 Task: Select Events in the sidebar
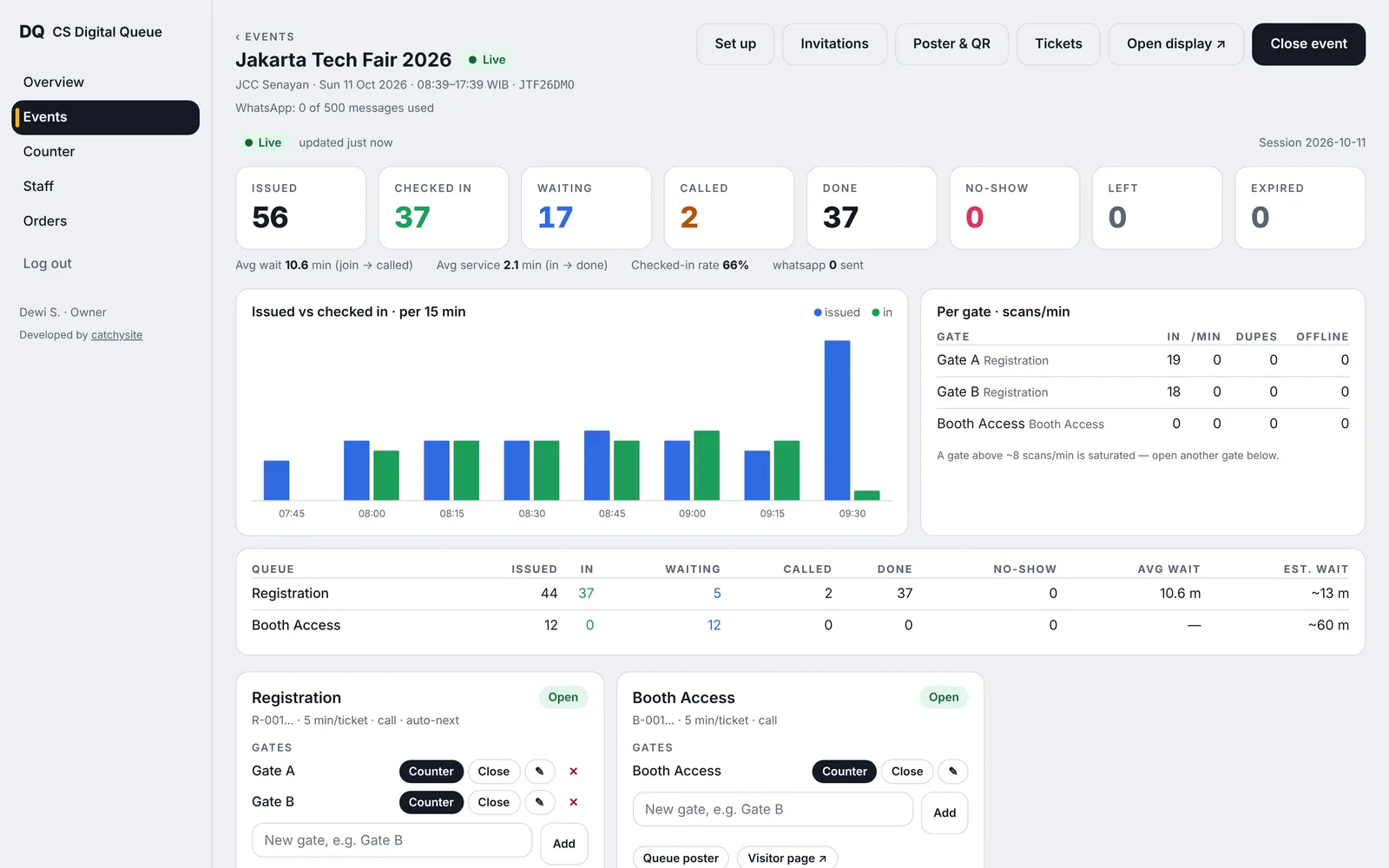tap(105, 117)
